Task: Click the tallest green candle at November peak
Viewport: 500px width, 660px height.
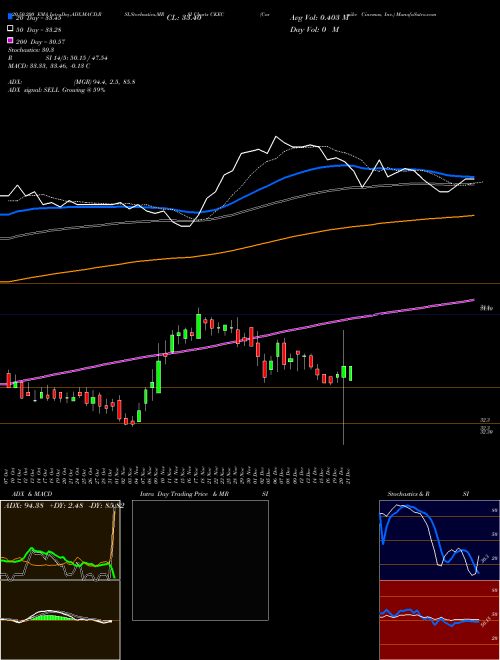Action: click(x=198, y=326)
